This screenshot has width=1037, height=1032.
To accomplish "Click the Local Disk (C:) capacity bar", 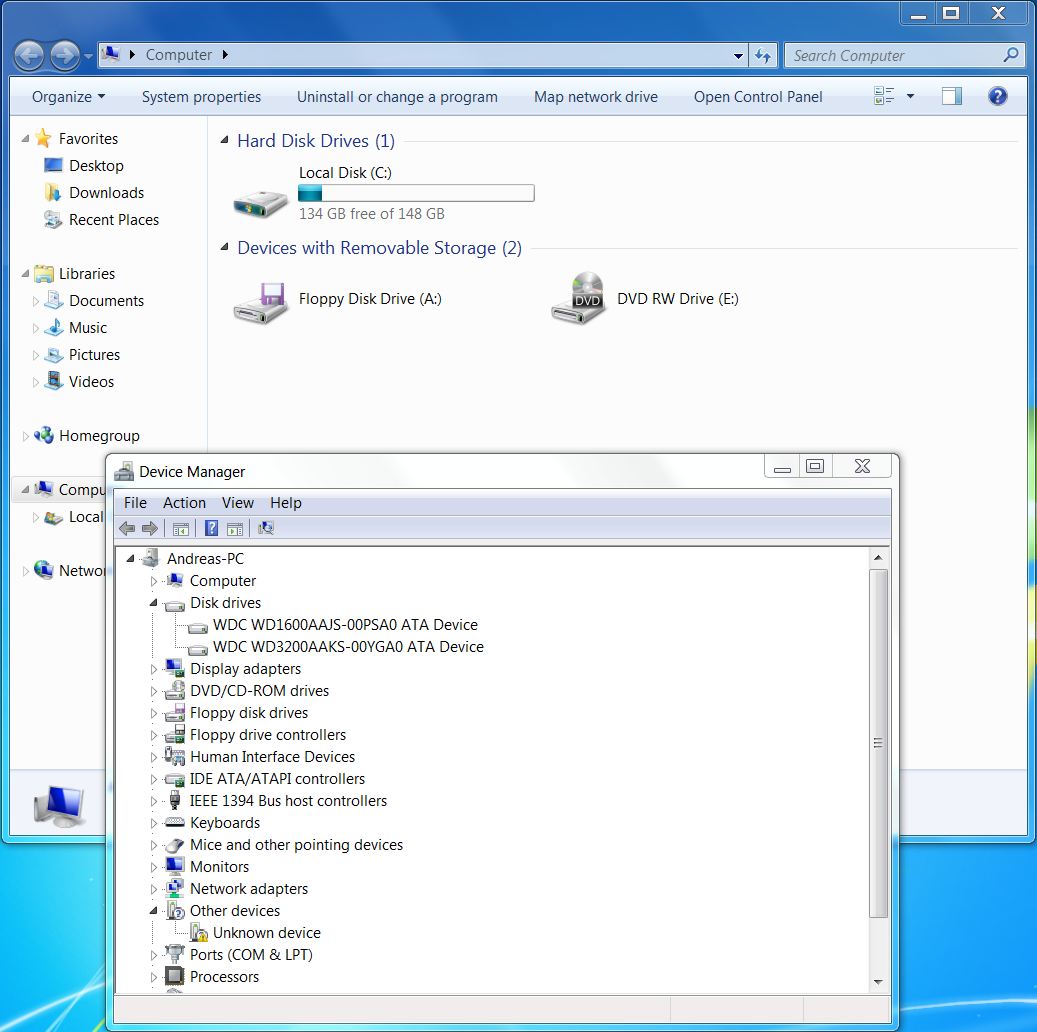I will 416,193.
